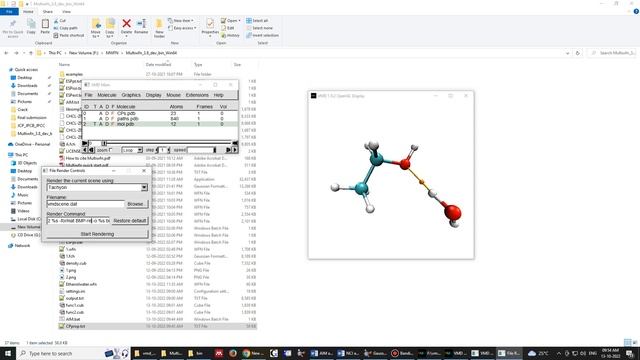The image size is (640, 360).
Task: Click the speed slider in VMD Main
Action: (x=201, y=150)
